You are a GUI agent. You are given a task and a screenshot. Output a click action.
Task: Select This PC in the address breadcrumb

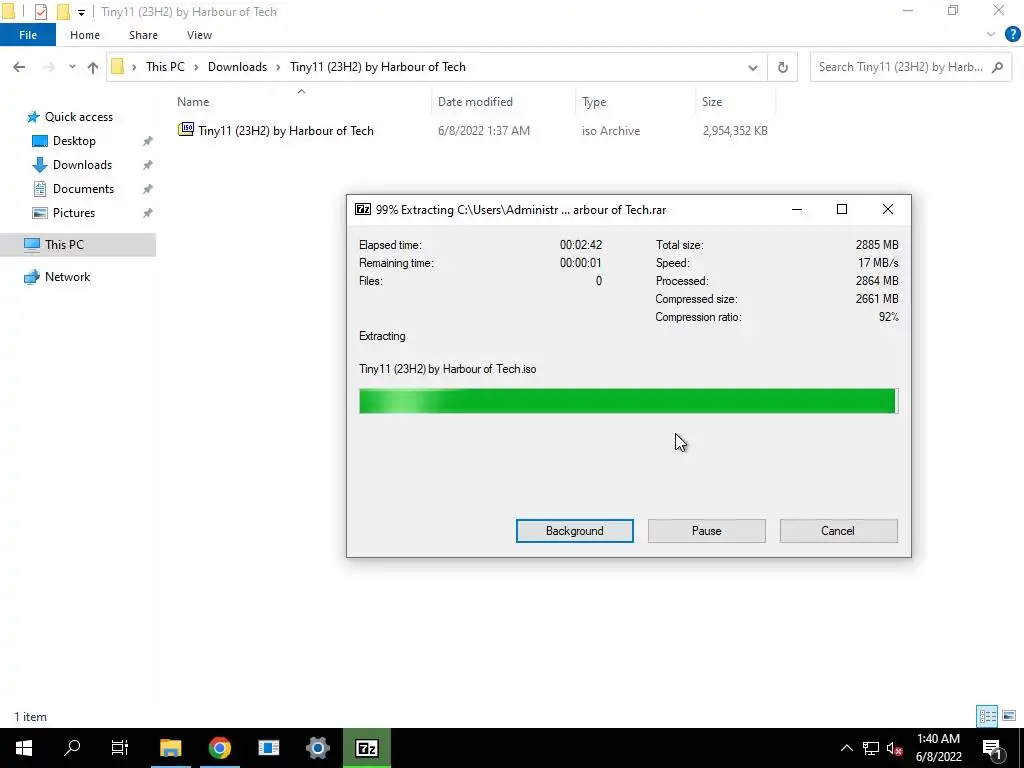[x=165, y=67]
